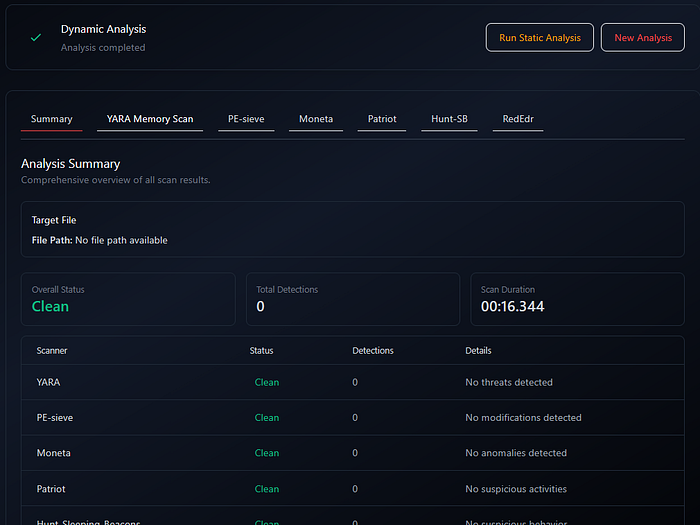Click the Scan Duration label

tap(508, 290)
